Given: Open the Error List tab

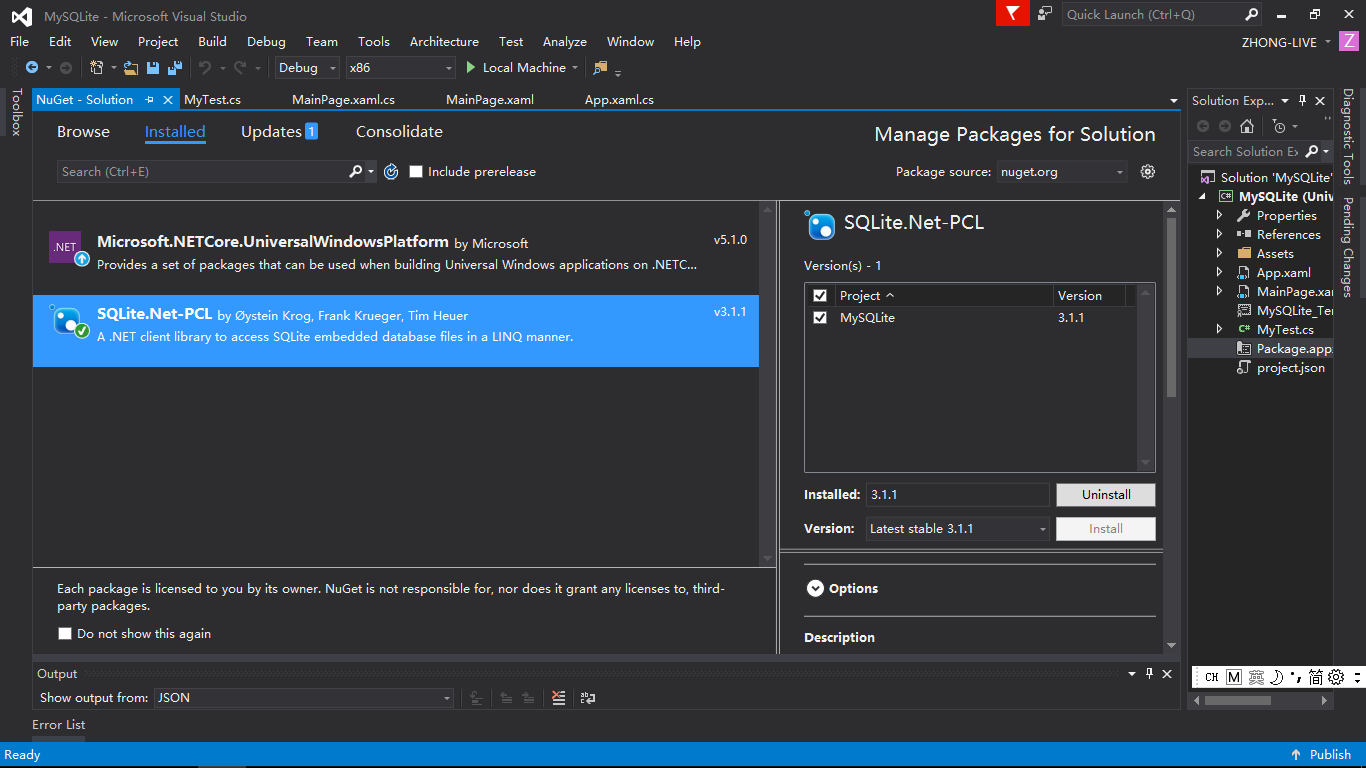Looking at the screenshot, I should pyautogui.click(x=59, y=725).
